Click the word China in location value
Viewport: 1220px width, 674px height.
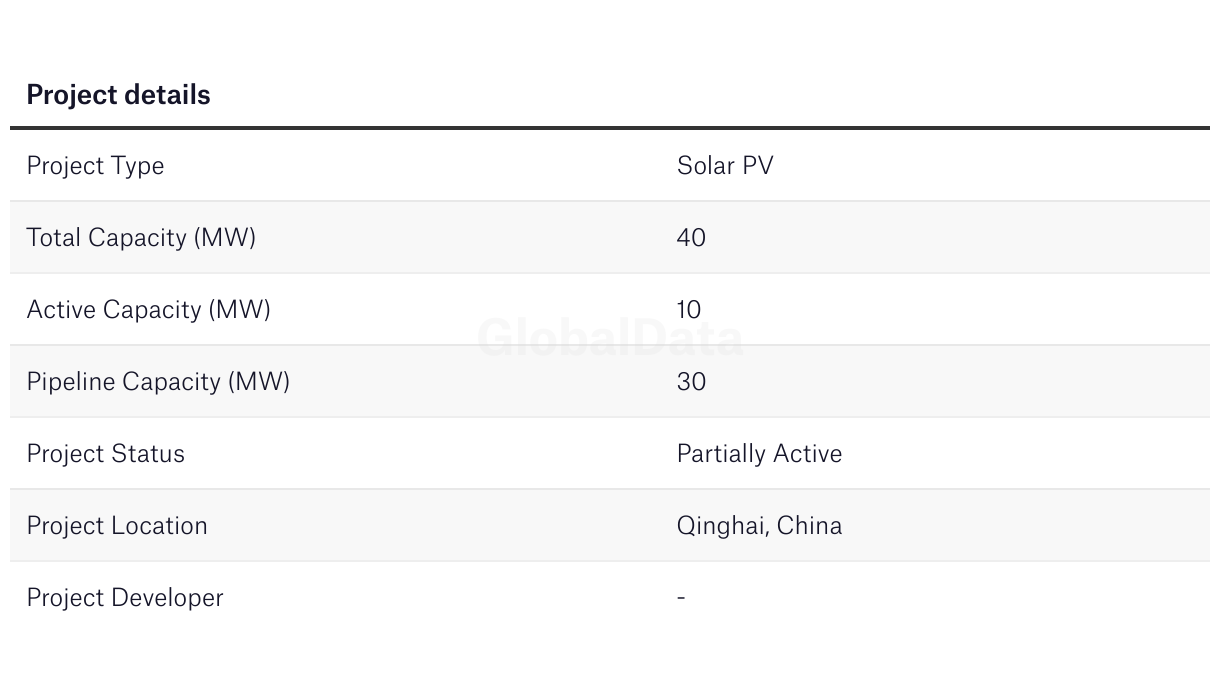(809, 525)
